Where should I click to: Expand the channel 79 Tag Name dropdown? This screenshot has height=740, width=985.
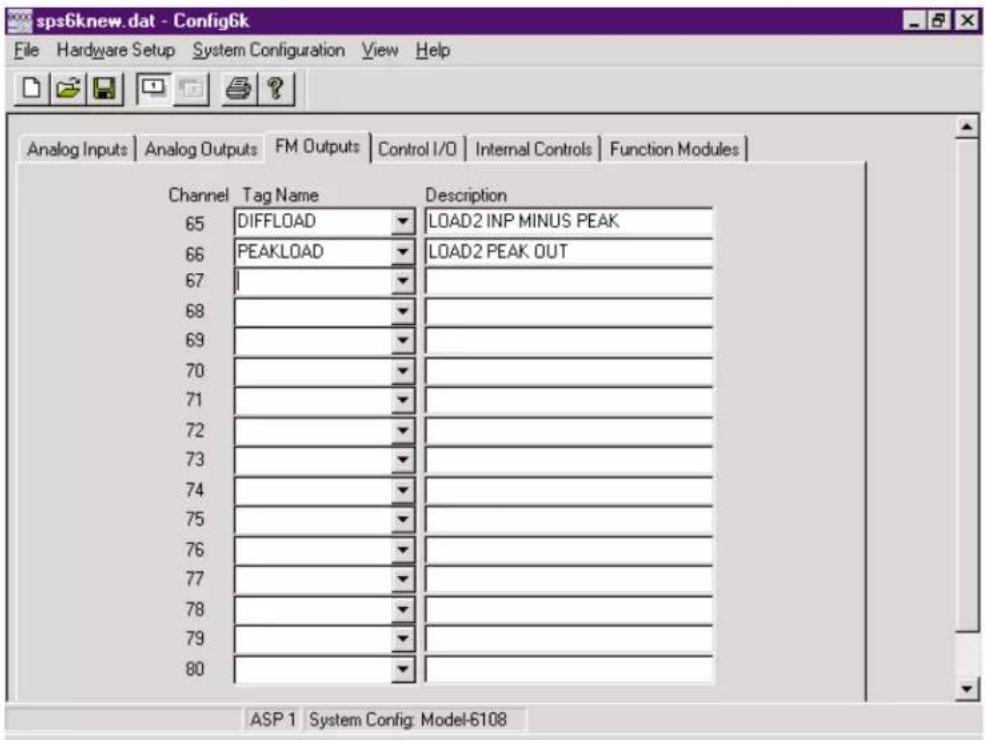point(403,639)
